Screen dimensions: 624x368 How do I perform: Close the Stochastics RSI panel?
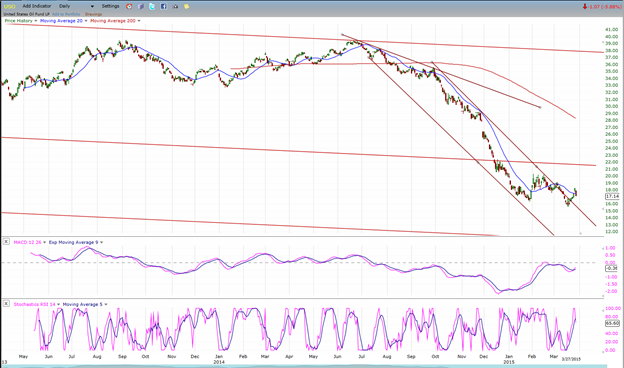point(6,304)
